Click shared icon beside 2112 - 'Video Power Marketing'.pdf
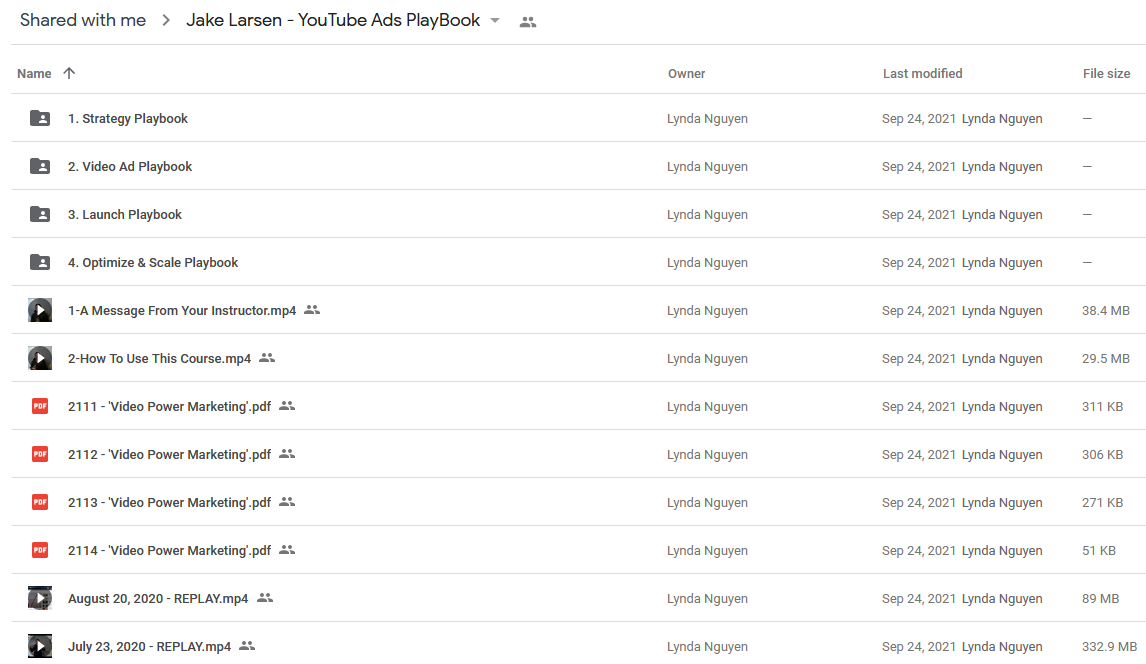Viewport: 1146px width, 664px height. pyautogui.click(x=287, y=454)
